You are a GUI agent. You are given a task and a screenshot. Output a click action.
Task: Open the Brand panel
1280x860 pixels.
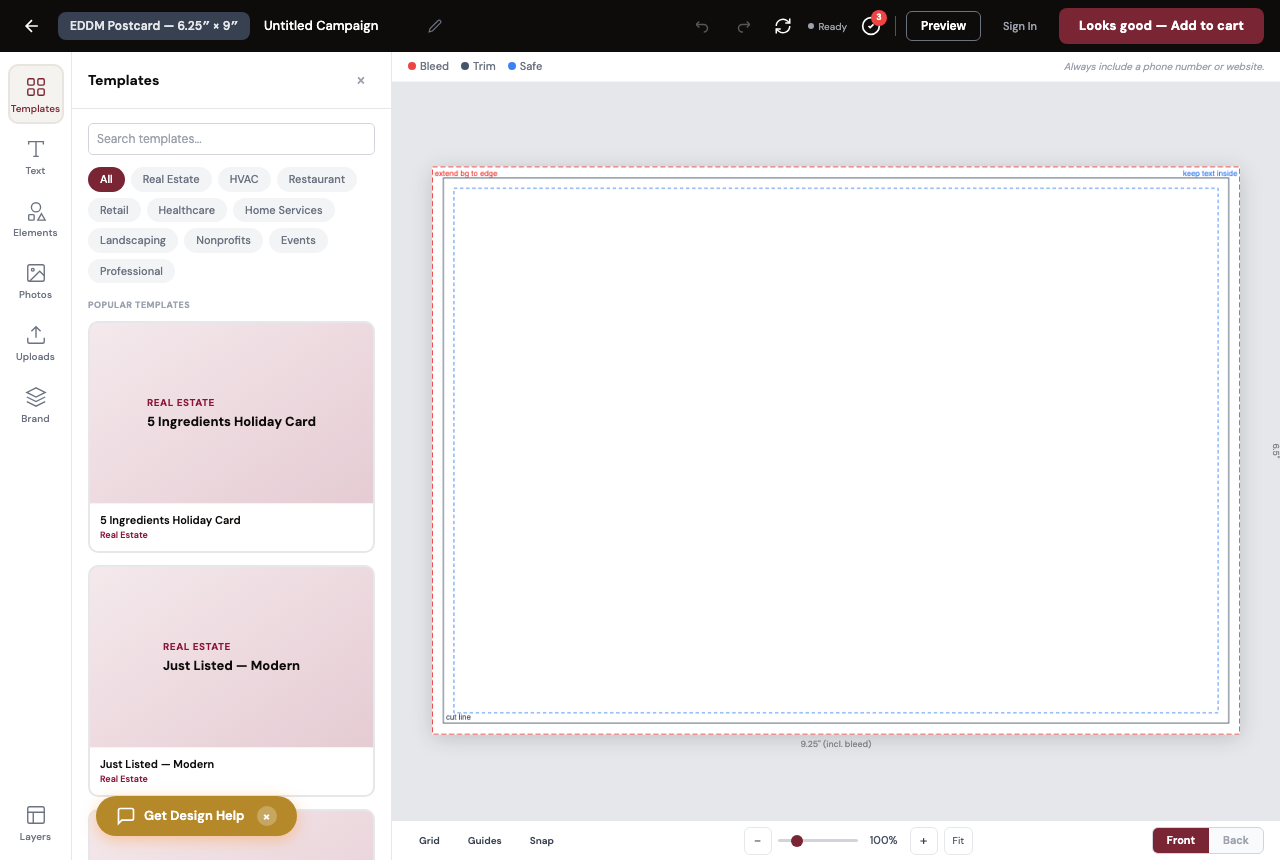click(36, 405)
